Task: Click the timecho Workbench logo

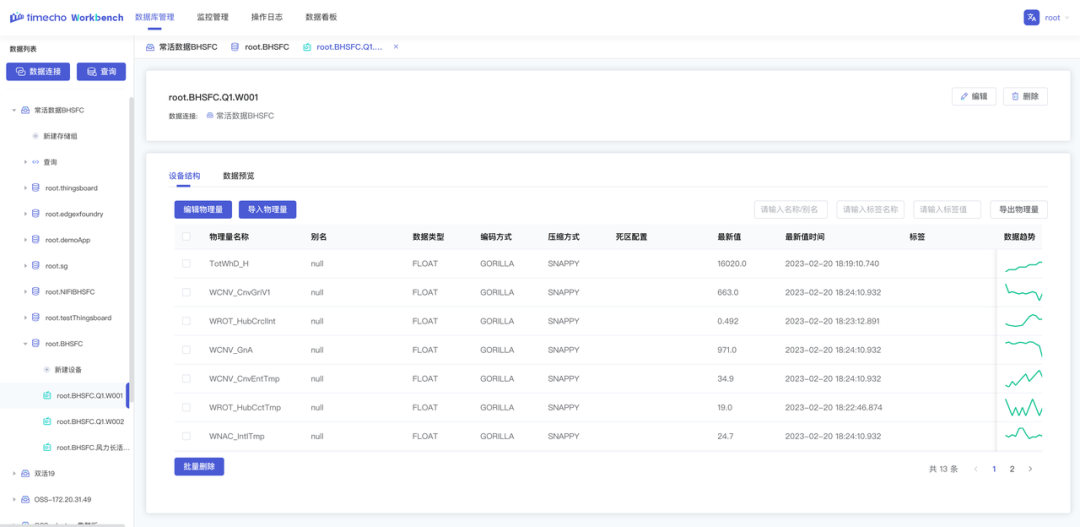Action: (66, 17)
